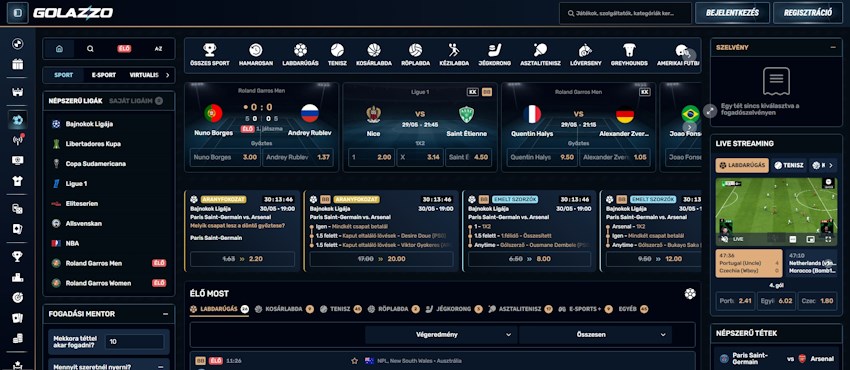Screen dimensions: 850x370
Task: Mute the live stream video
Action: tap(724, 238)
